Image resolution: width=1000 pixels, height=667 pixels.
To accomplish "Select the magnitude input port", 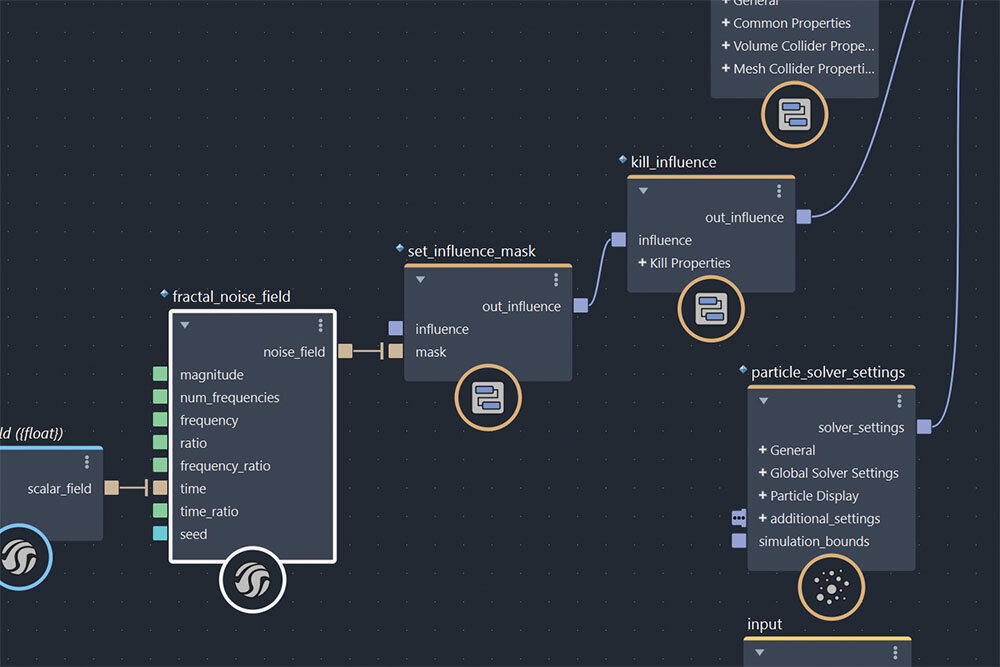I will tap(160, 374).
